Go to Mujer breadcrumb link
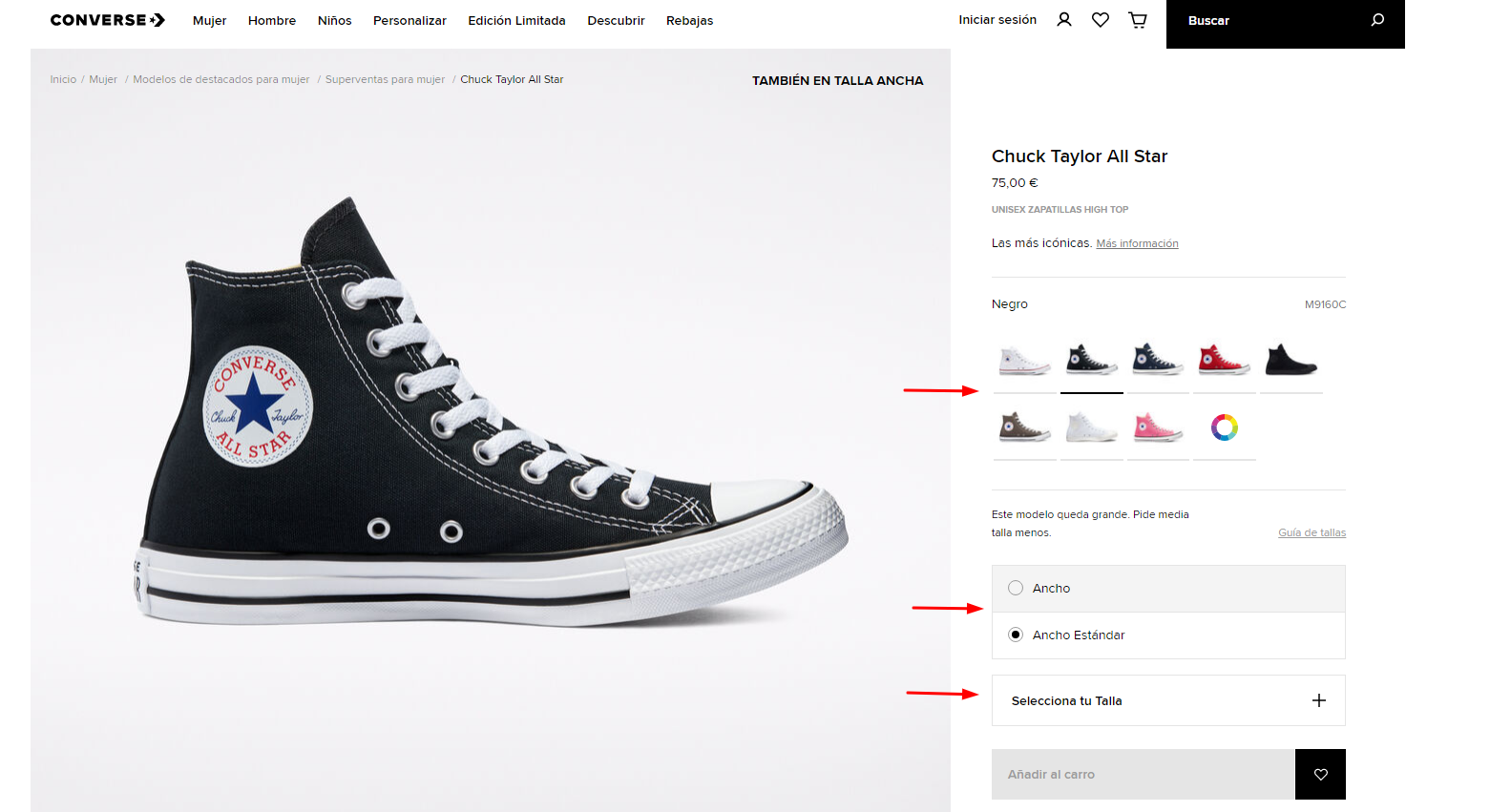This screenshot has width=1511, height=812. 103,79
